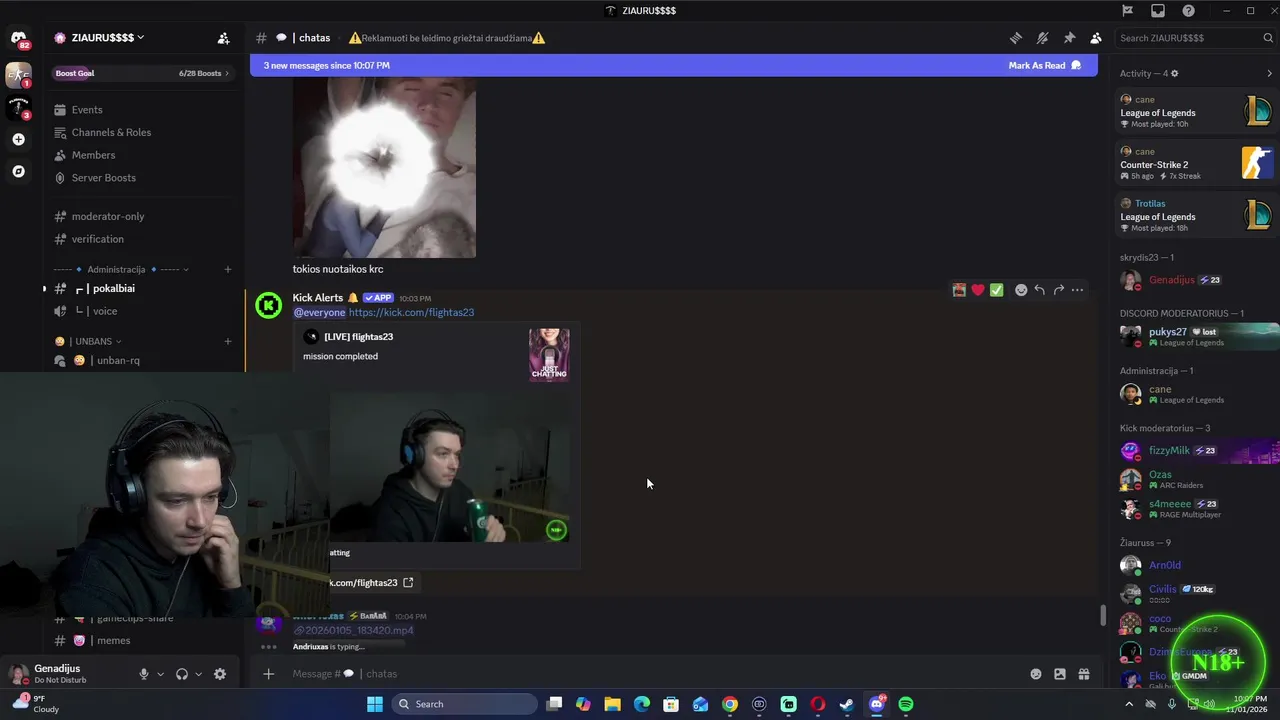Viewport: 1280px width, 720px height.
Task: Open add reaction smiley on Kick Alerts message
Action: tap(1021, 290)
